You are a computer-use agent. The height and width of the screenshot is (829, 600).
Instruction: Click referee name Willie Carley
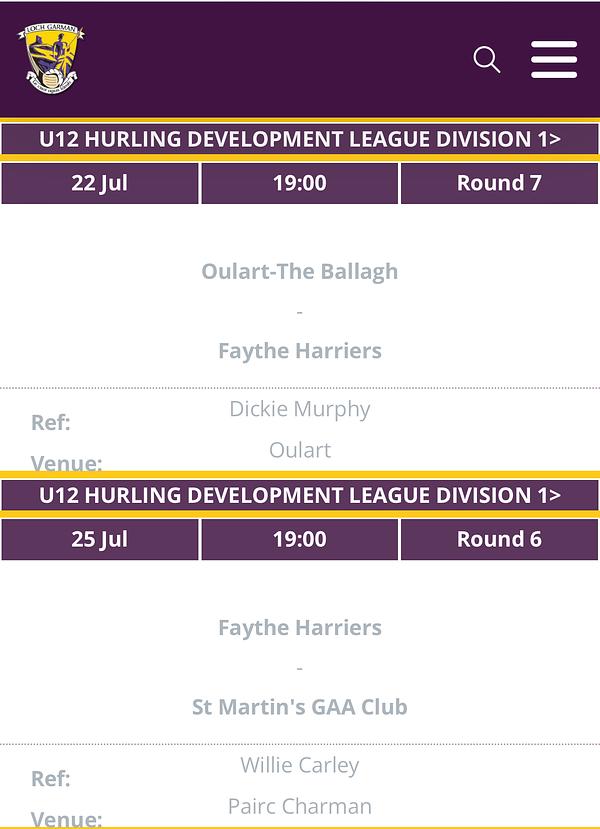click(x=300, y=766)
